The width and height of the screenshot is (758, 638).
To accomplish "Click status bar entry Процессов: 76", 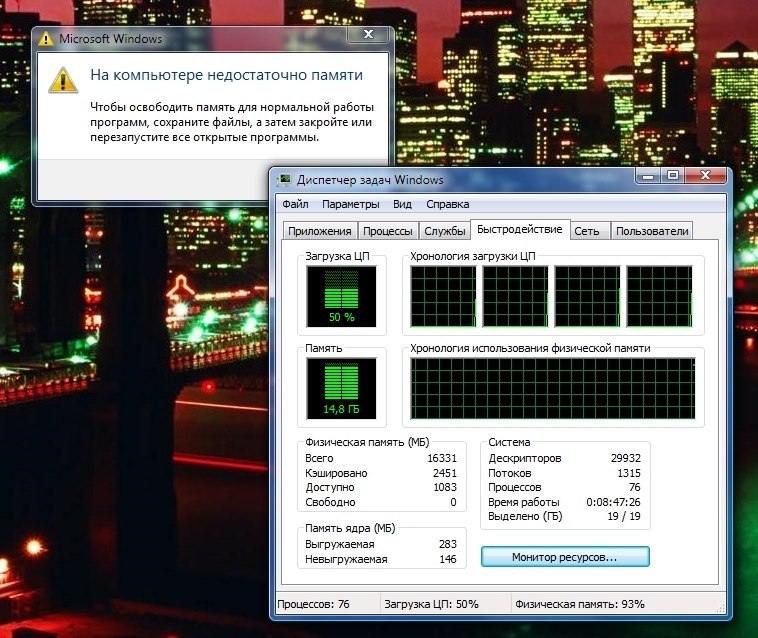I will tap(313, 604).
